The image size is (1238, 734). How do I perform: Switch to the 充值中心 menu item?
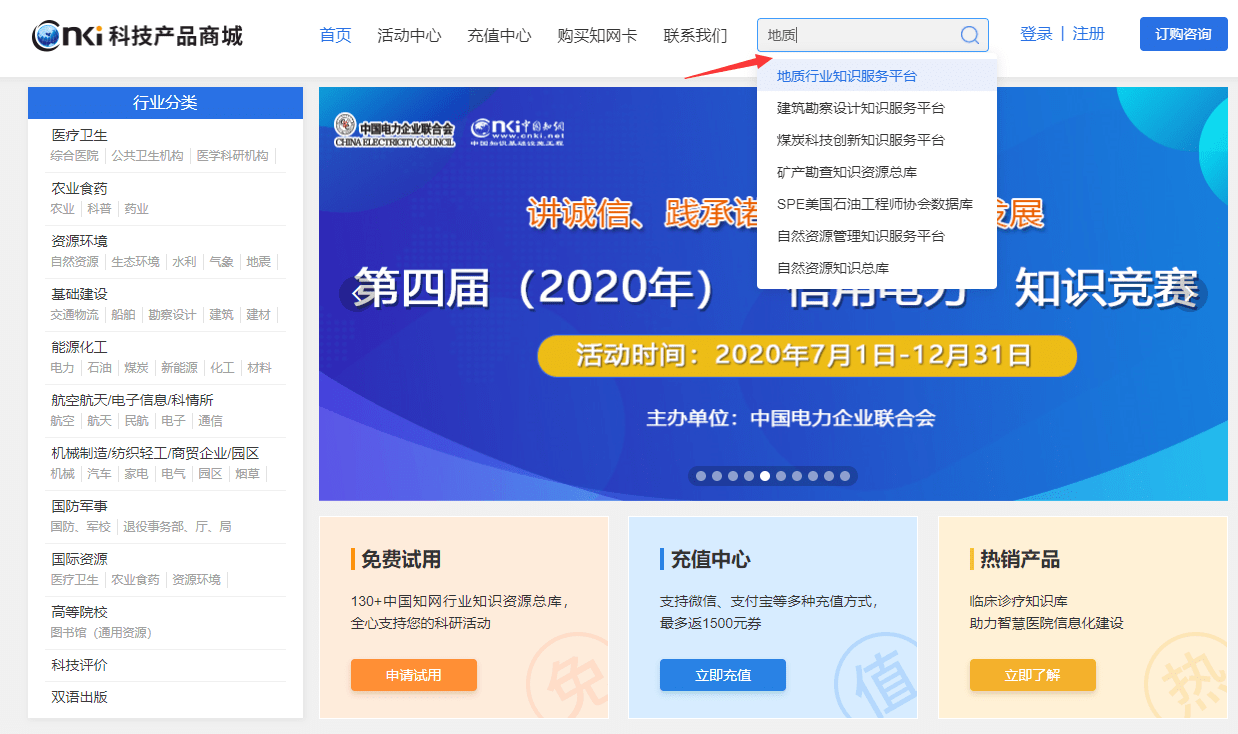click(x=498, y=34)
